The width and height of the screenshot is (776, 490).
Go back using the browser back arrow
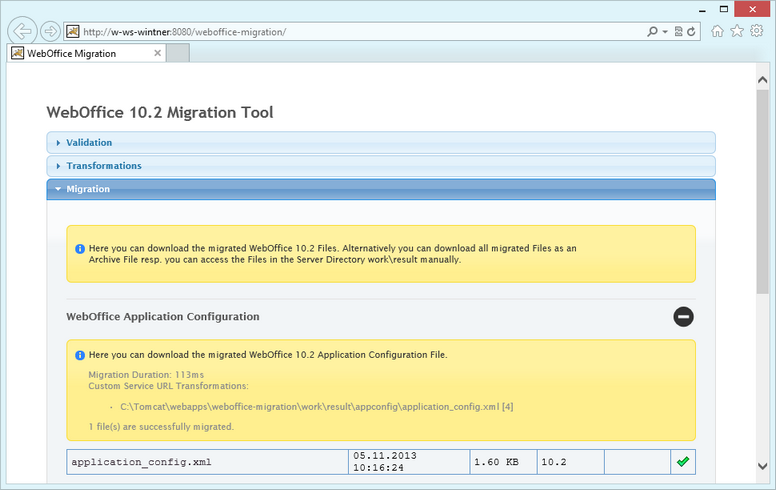pos(22,31)
